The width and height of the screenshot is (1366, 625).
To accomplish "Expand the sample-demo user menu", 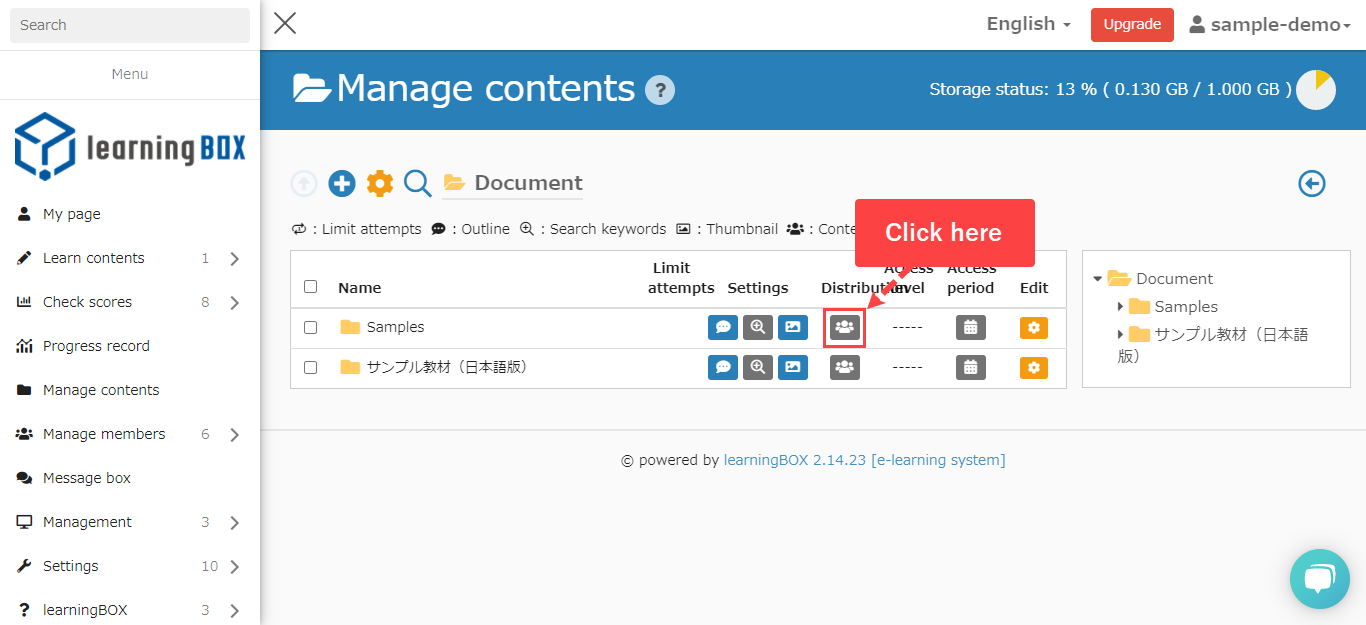I will (1270, 25).
